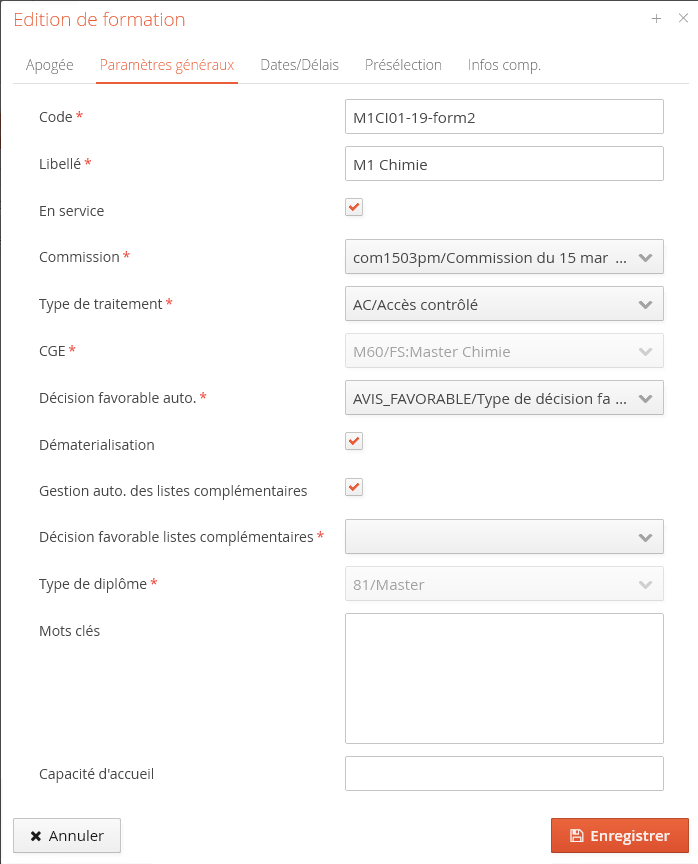698x864 pixels.
Task: Focus the Mots clés text area
Action: click(x=504, y=678)
